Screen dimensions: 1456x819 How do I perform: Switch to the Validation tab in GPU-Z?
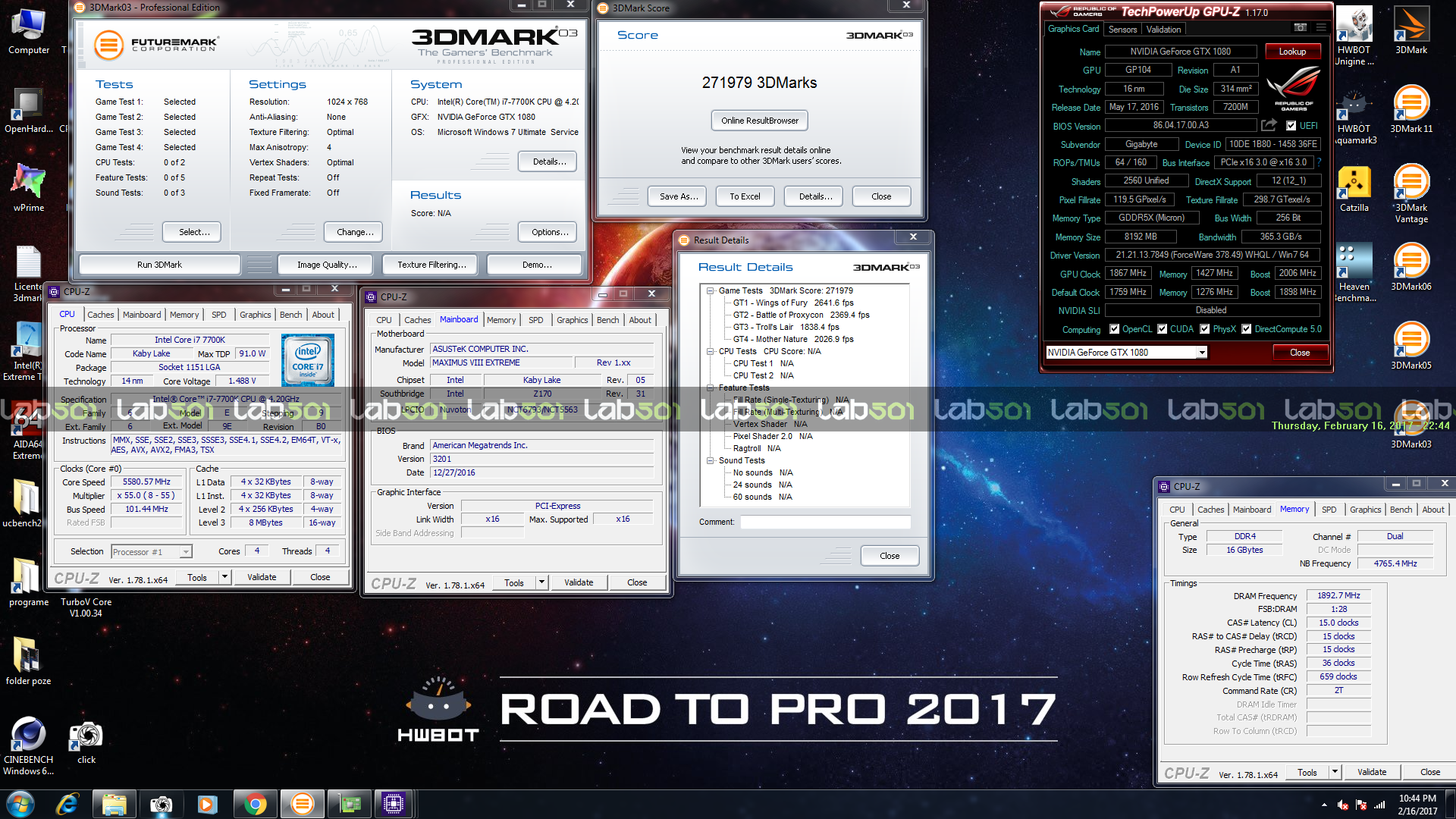[1163, 30]
